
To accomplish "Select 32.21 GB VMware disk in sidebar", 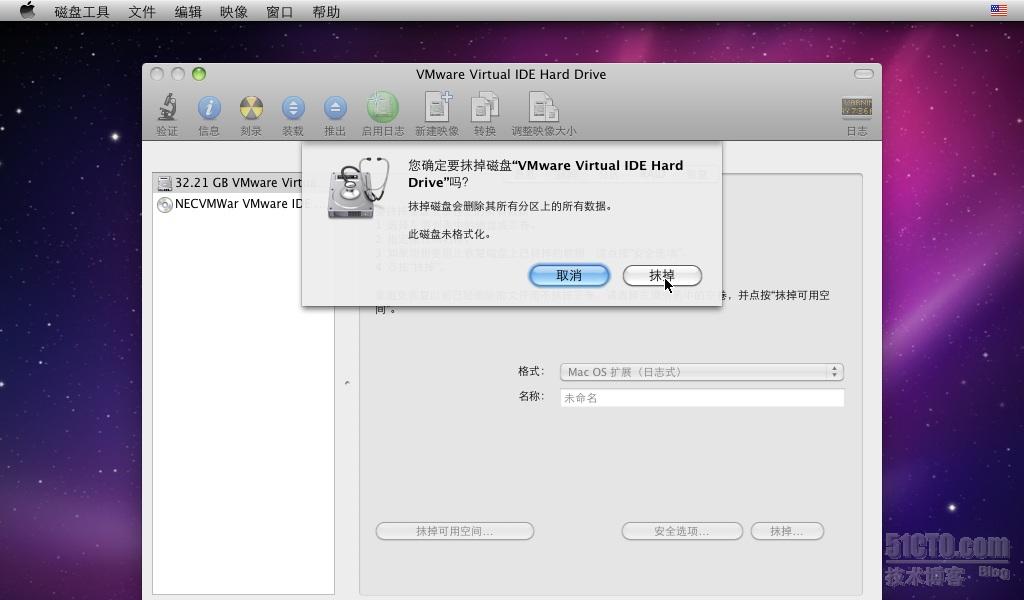I will click(x=243, y=183).
